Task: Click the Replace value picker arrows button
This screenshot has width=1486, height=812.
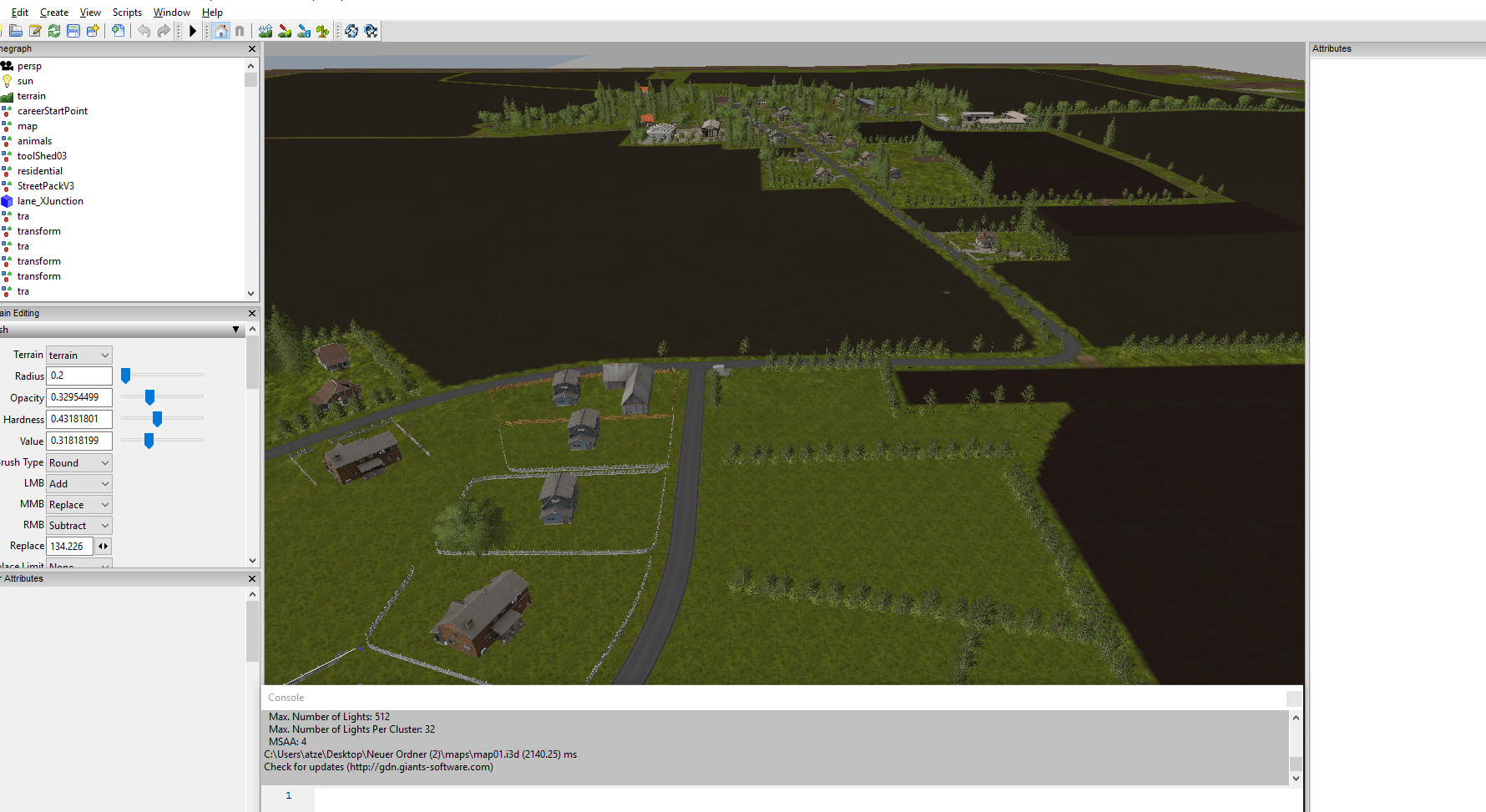Action: pyautogui.click(x=104, y=546)
